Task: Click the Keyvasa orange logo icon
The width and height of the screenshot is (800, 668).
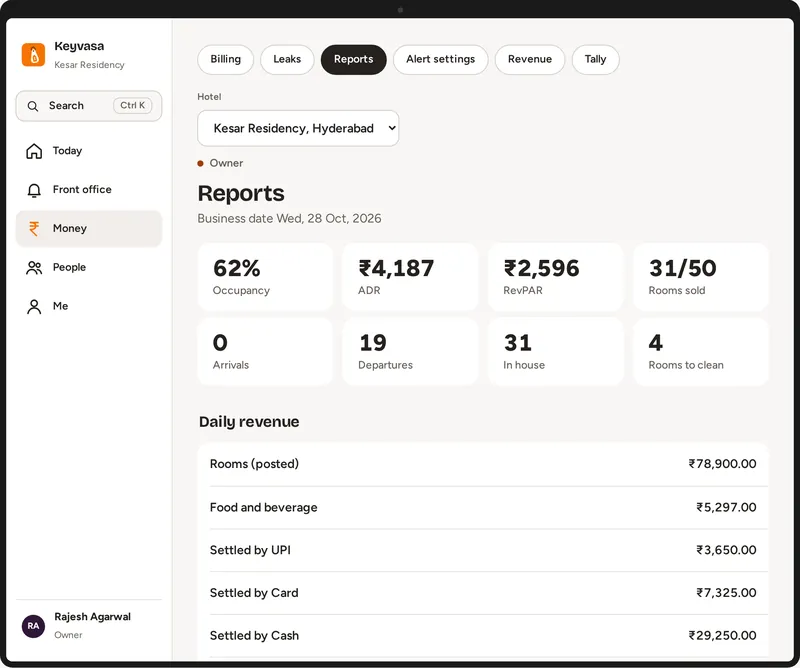Action: pos(33,55)
